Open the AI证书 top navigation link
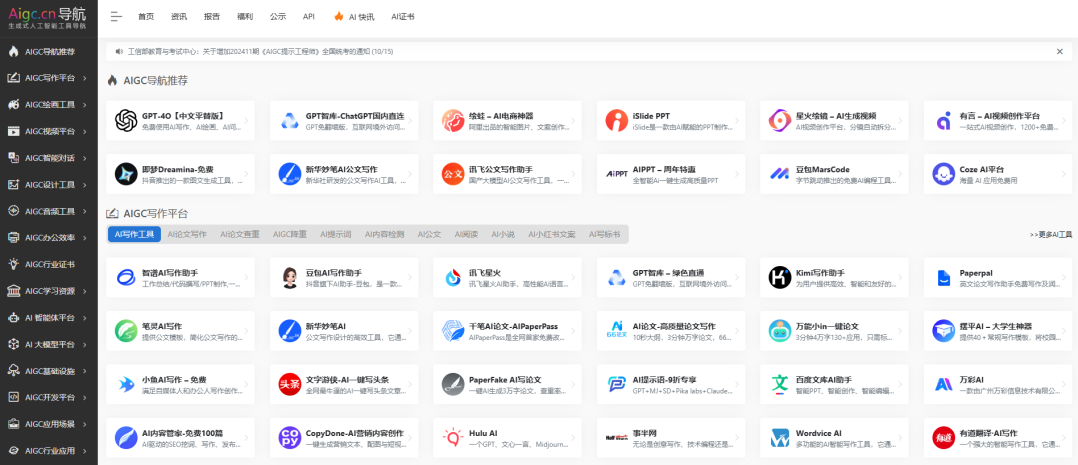The image size is (1078, 465). [403, 17]
